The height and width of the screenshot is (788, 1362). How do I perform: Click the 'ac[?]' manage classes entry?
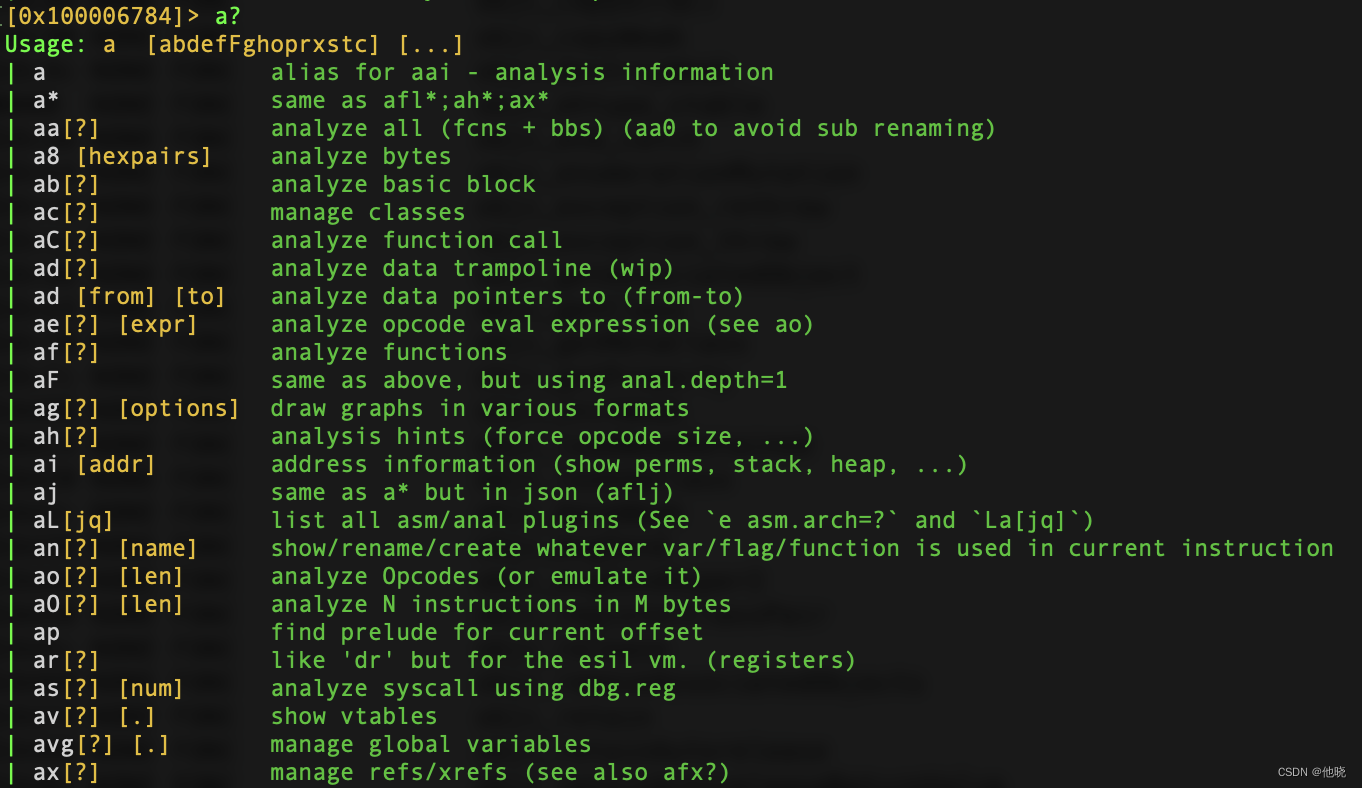pos(66,213)
